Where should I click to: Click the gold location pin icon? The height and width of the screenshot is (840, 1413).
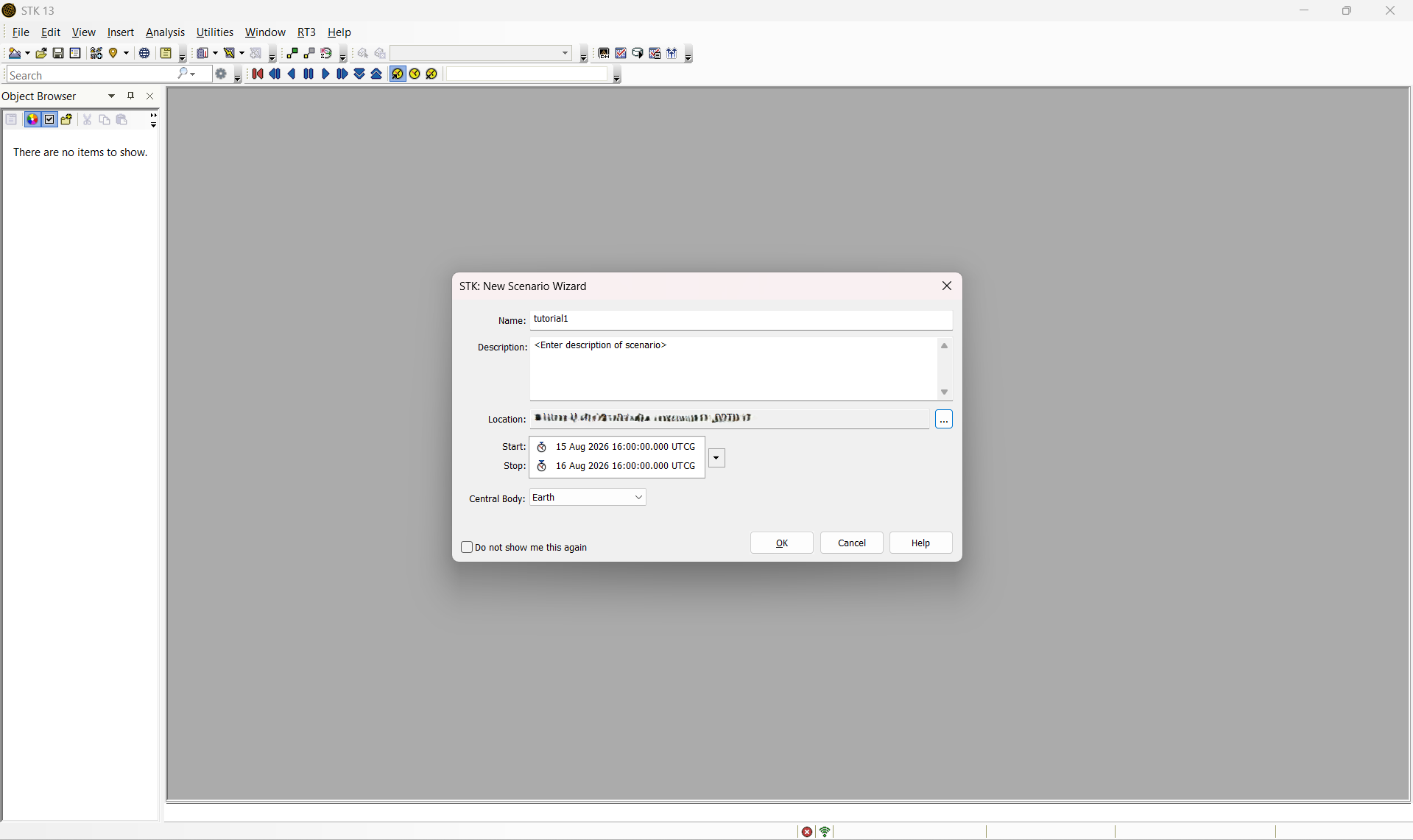click(x=113, y=53)
